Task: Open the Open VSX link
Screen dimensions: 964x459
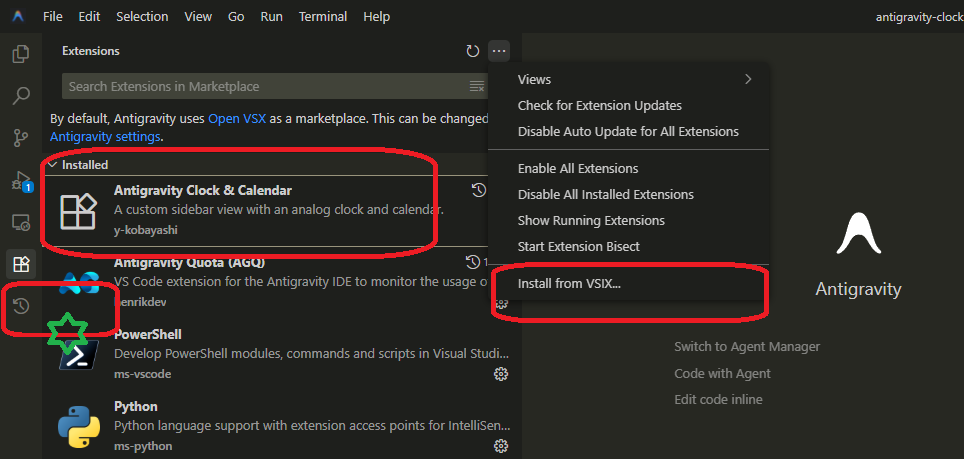Action: coord(237,119)
